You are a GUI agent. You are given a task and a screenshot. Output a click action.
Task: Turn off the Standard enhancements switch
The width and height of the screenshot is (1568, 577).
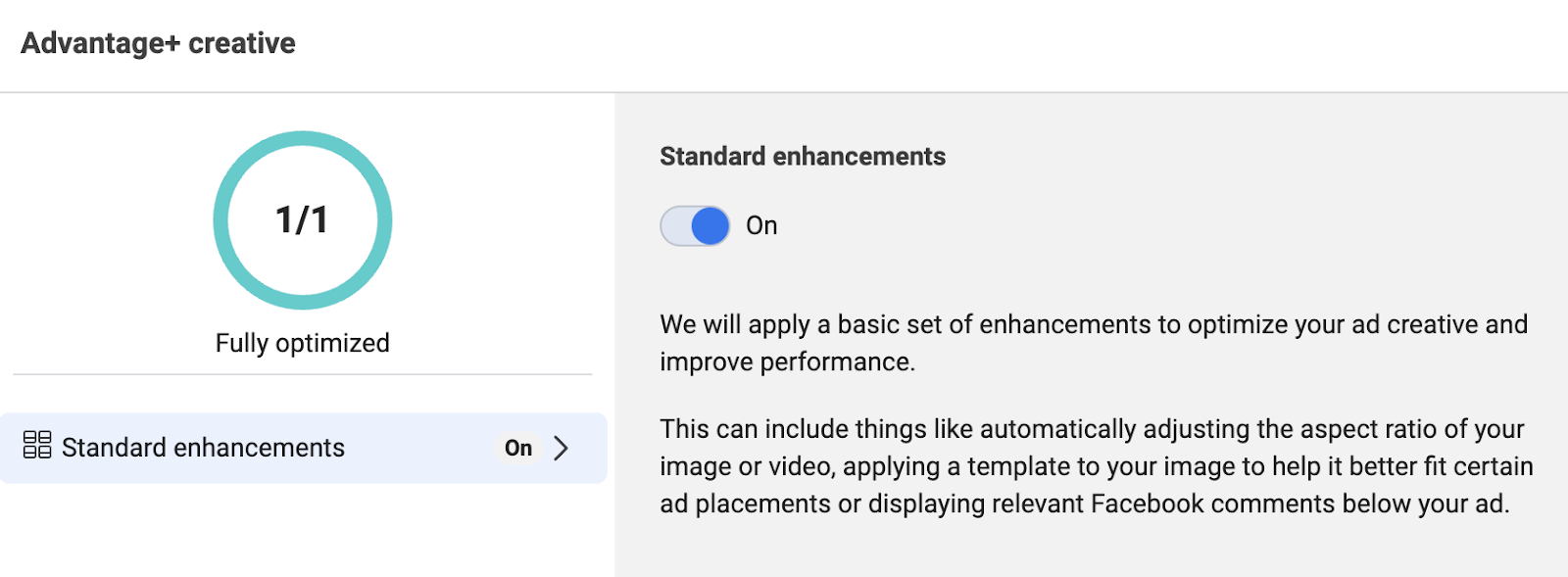(695, 226)
